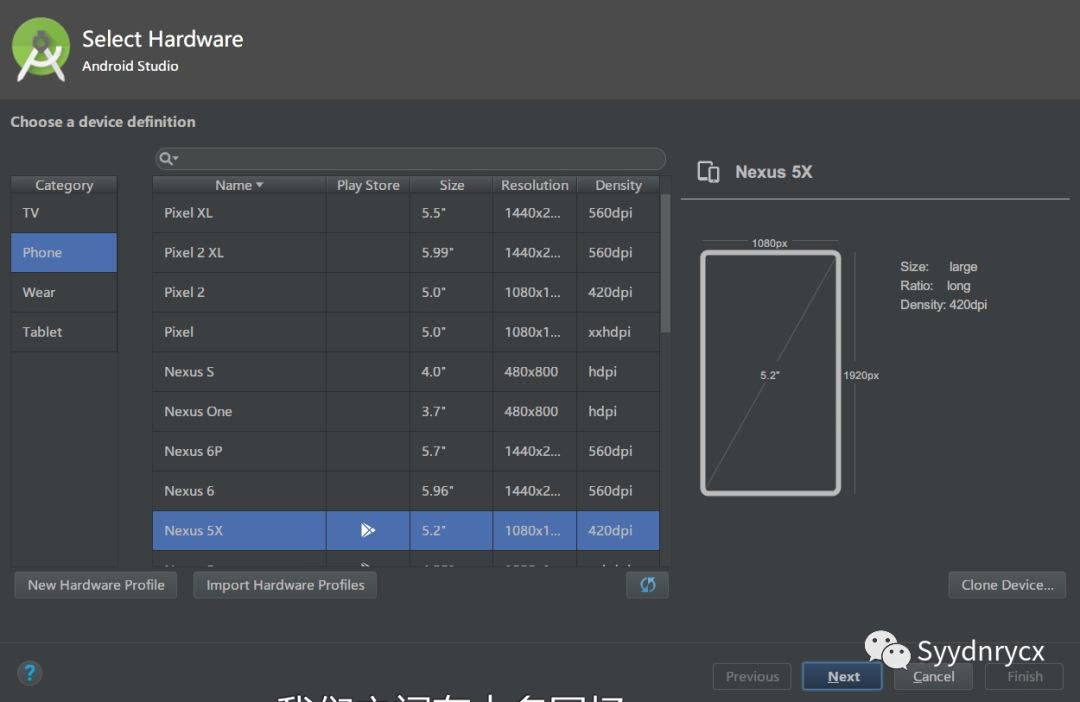This screenshot has height=702, width=1080.
Task: Select the Wear category
Action: [64, 292]
